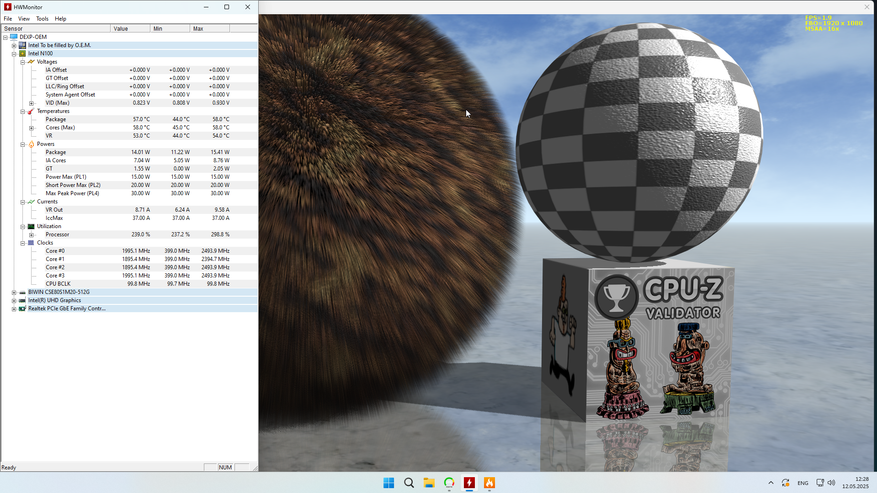Collapse the Voltages group

pos(23,62)
